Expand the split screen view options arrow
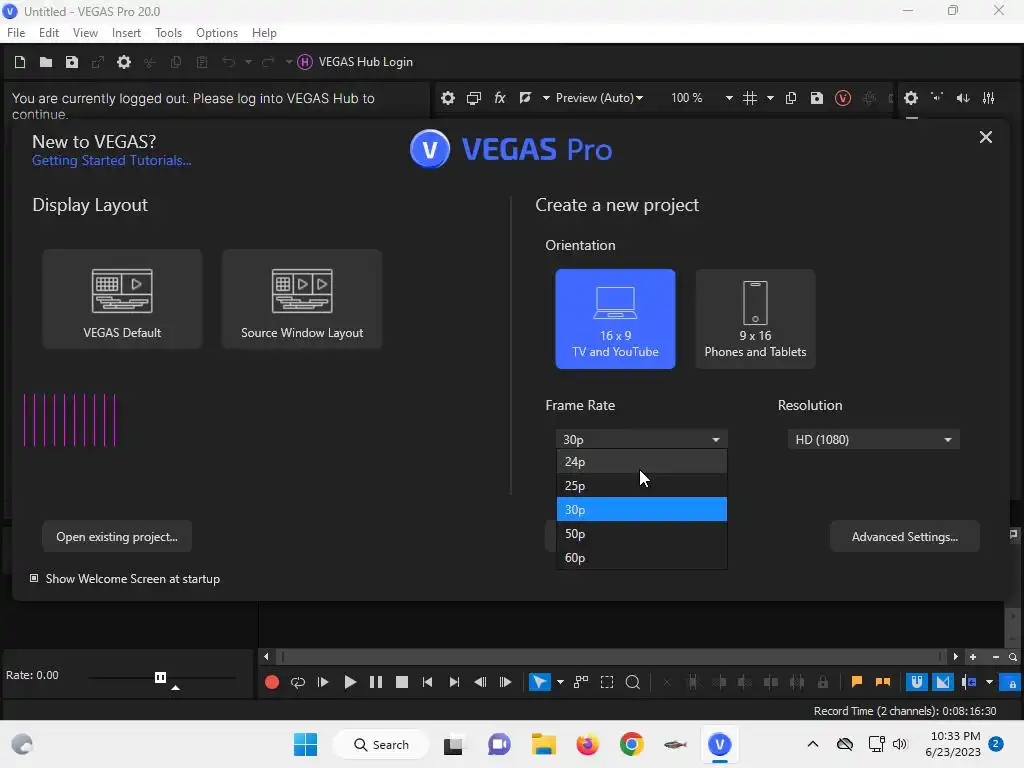Viewport: 1024px width, 768px height. tap(546, 98)
